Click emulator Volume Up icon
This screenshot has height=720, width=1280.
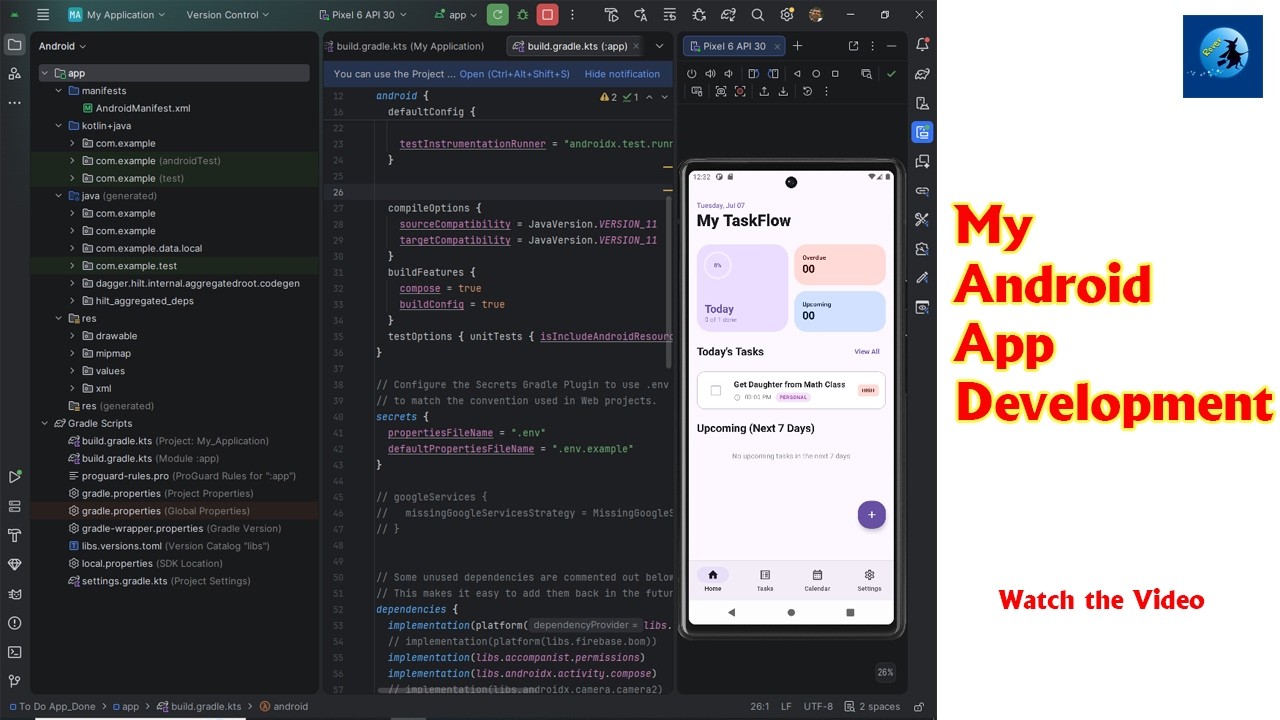[x=710, y=74]
